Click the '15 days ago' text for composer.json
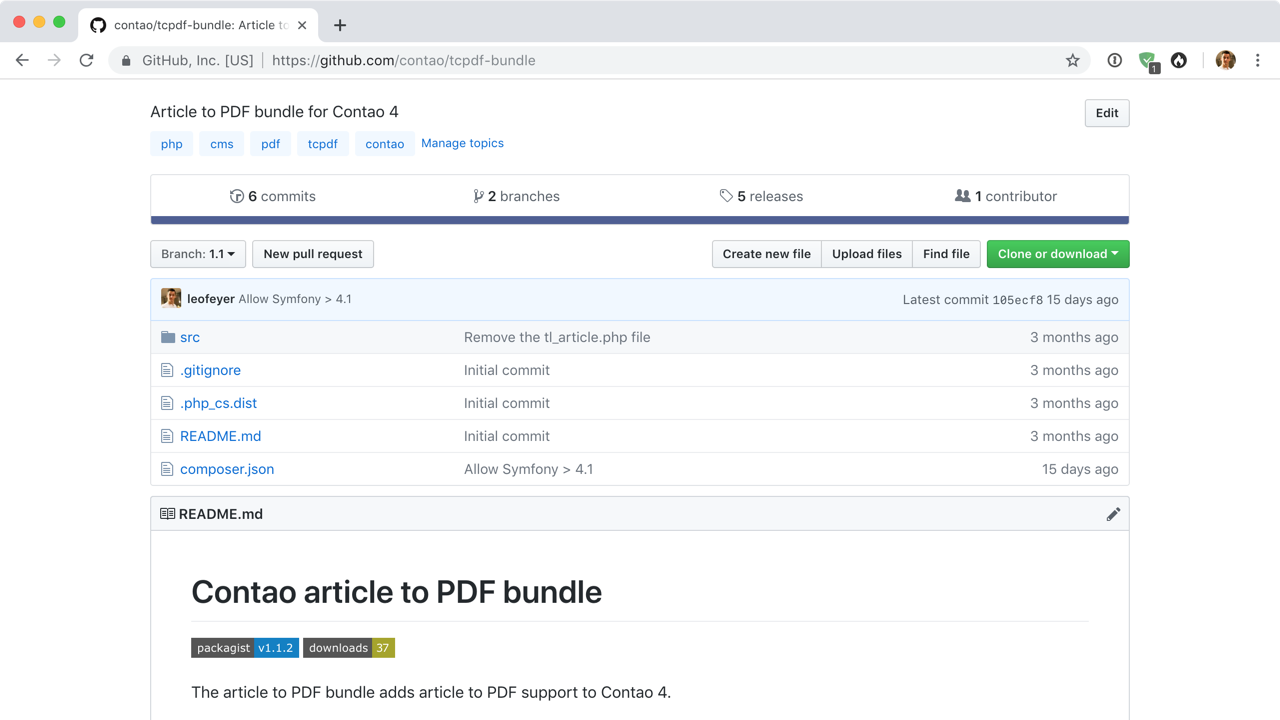1280x720 pixels. [1080, 469]
